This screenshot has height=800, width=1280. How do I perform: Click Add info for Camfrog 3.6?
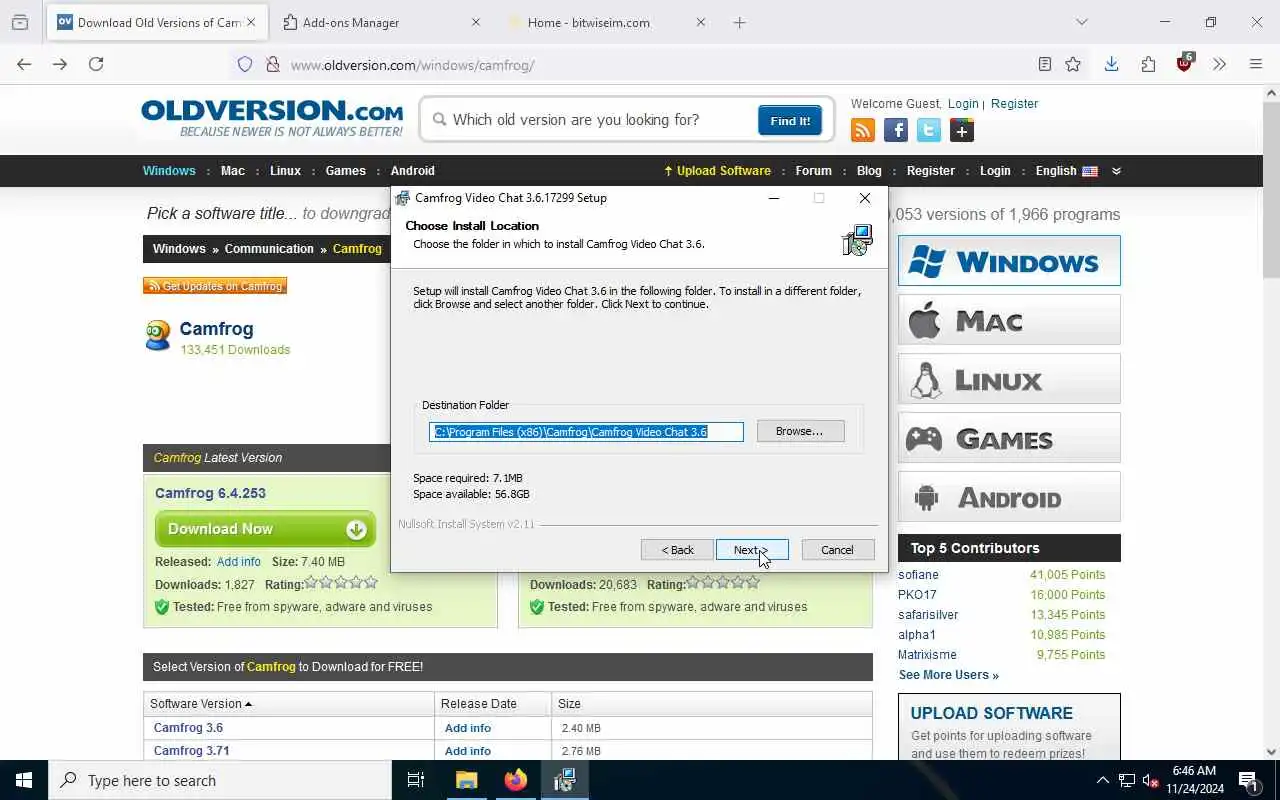click(x=468, y=728)
